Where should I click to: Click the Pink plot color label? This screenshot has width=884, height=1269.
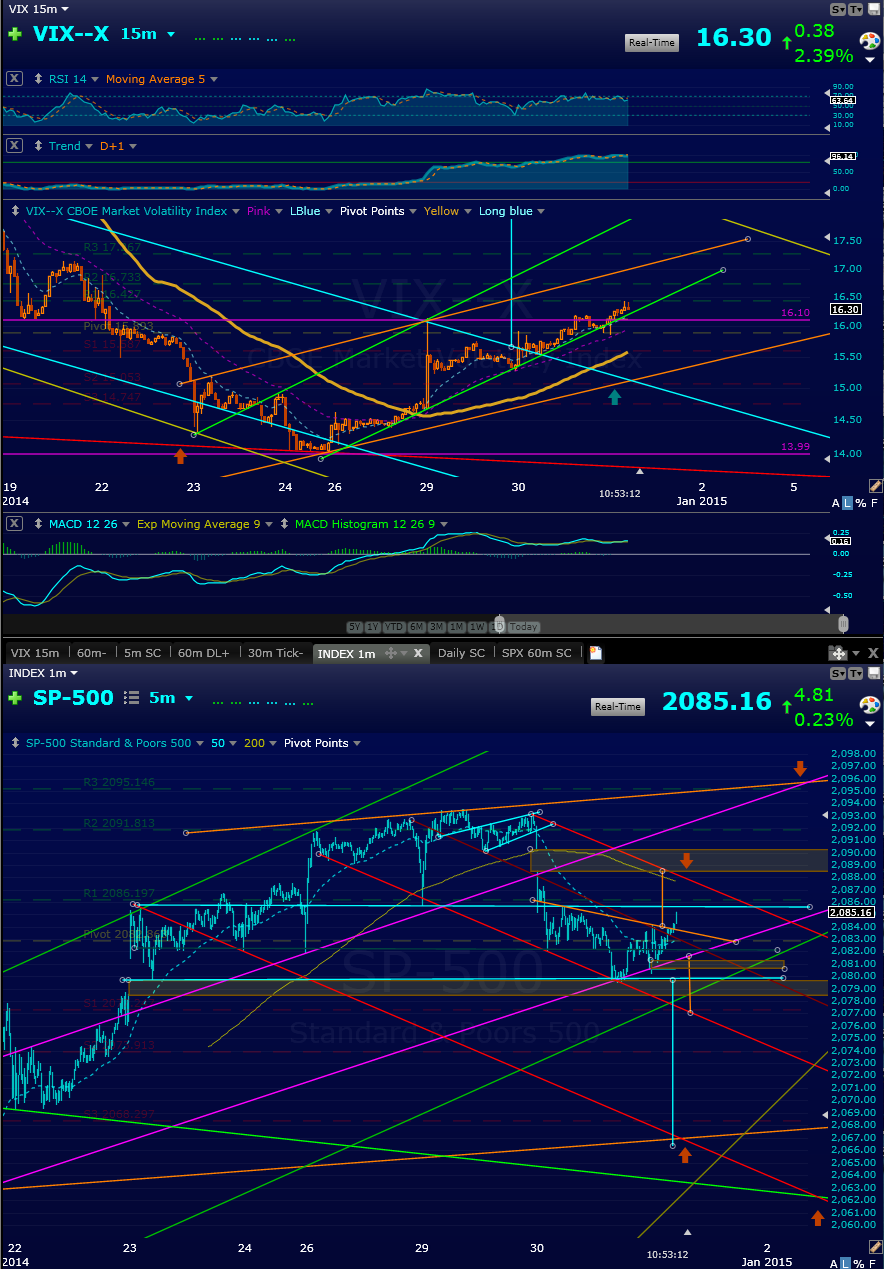click(x=258, y=211)
